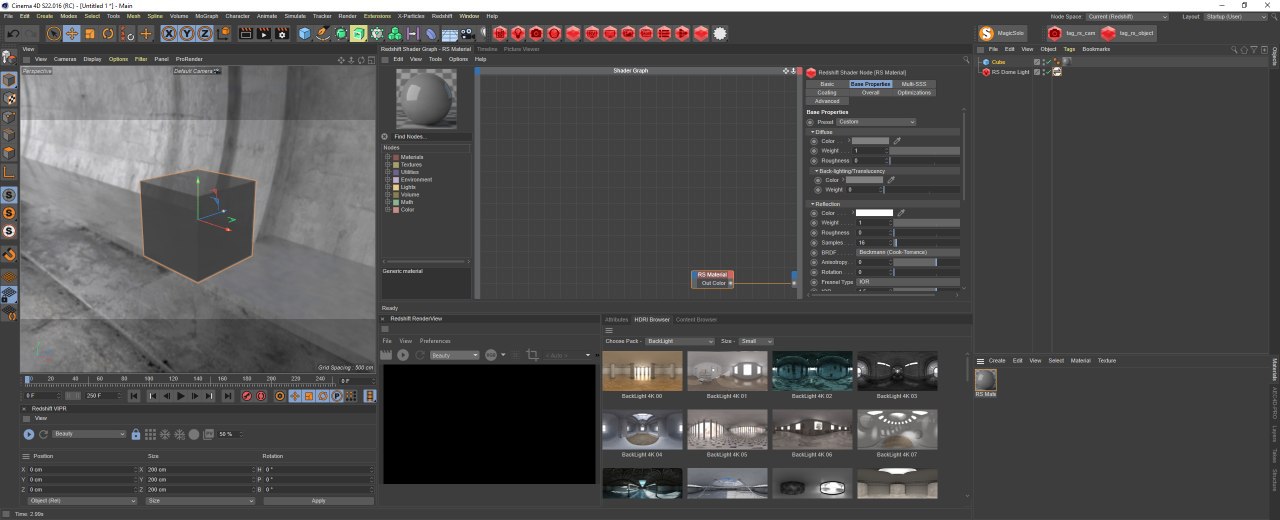Pick Diffuse color with eyedropper icon
This screenshot has height=520, width=1280.
point(897,141)
